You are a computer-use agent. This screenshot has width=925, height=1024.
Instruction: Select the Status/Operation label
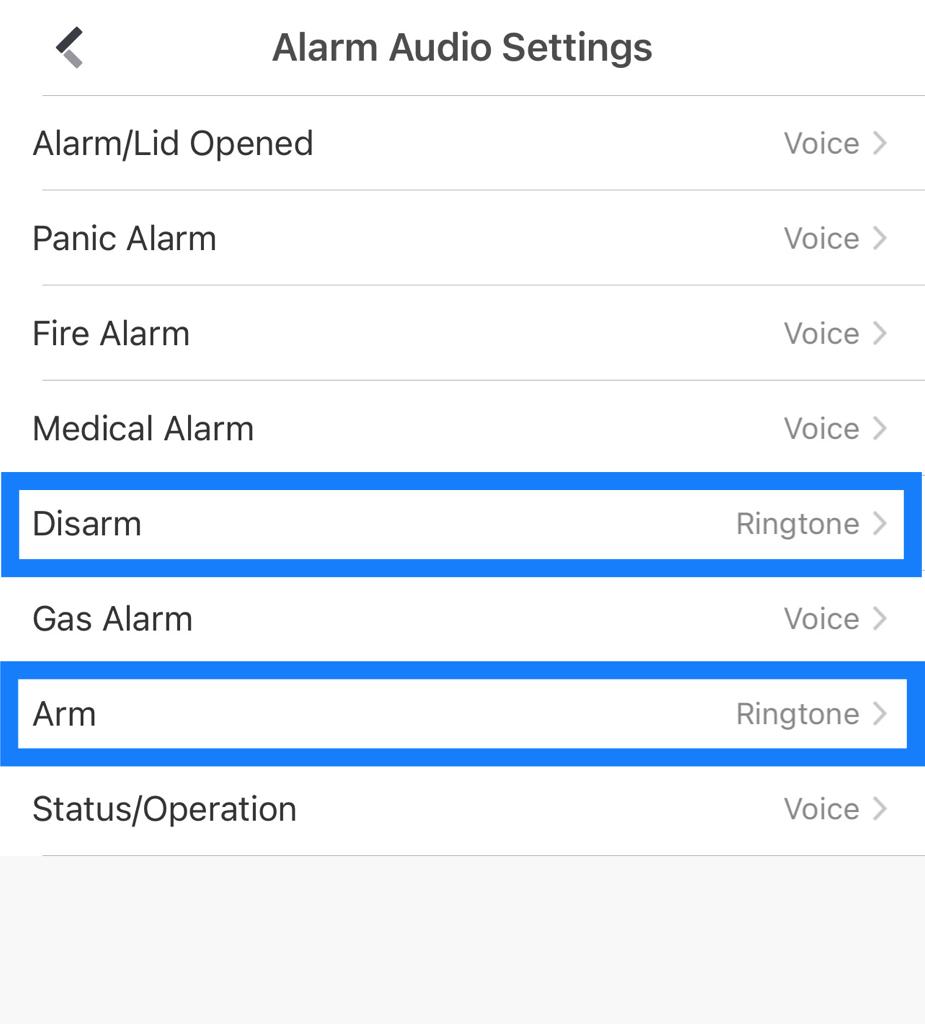pos(164,808)
